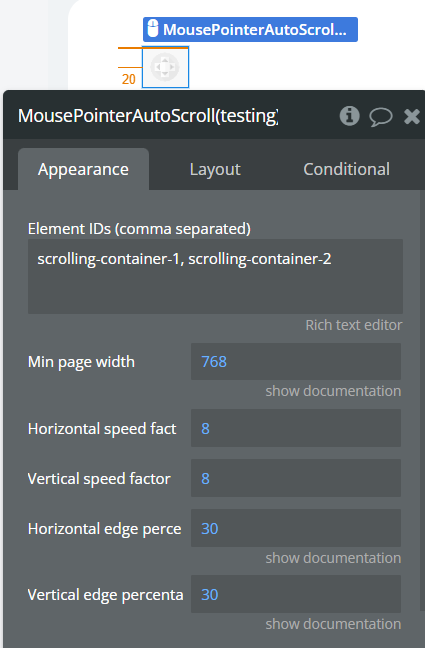Show documentation for Min page width
425x648 pixels.
333,391
